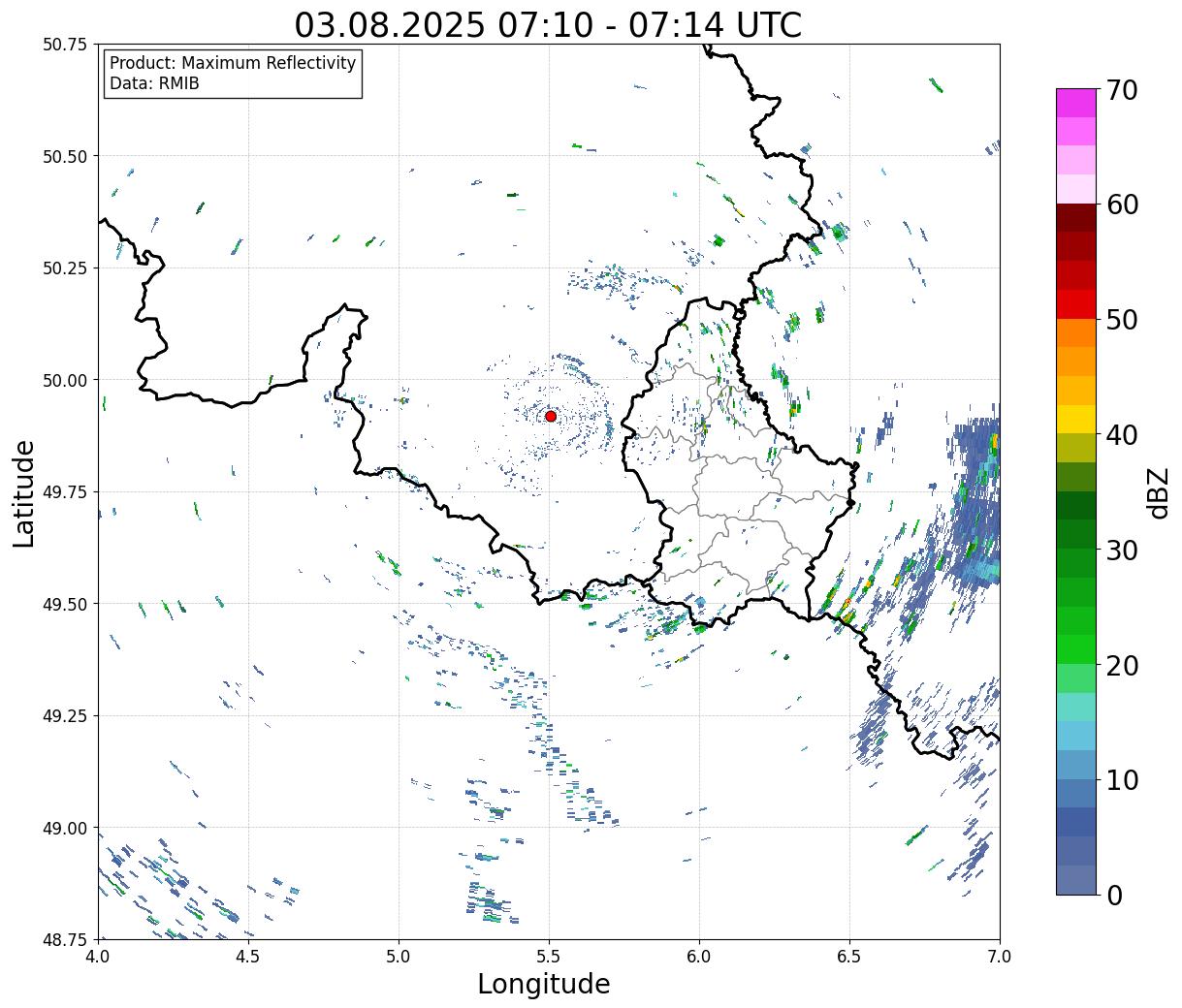Click the 'Product: Maximum Reflectivity' legend text
Image resolution: width=1182 pixels, height=1008 pixels.
coord(233,63)
